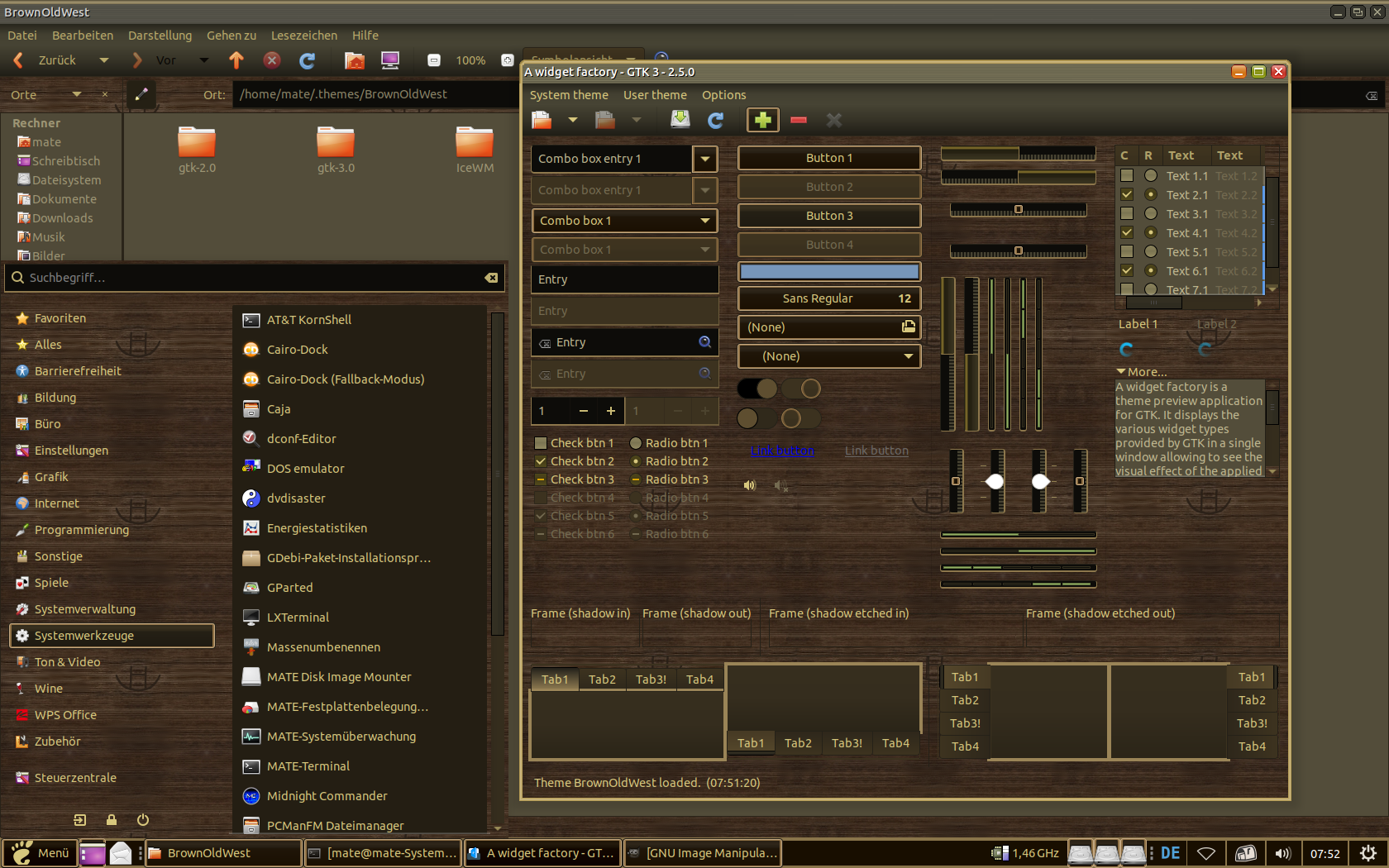Viewport: 1389px width, 868px height.
Task: Select Systemwerkzeuge menu category
Action: (x=112, y=636)
